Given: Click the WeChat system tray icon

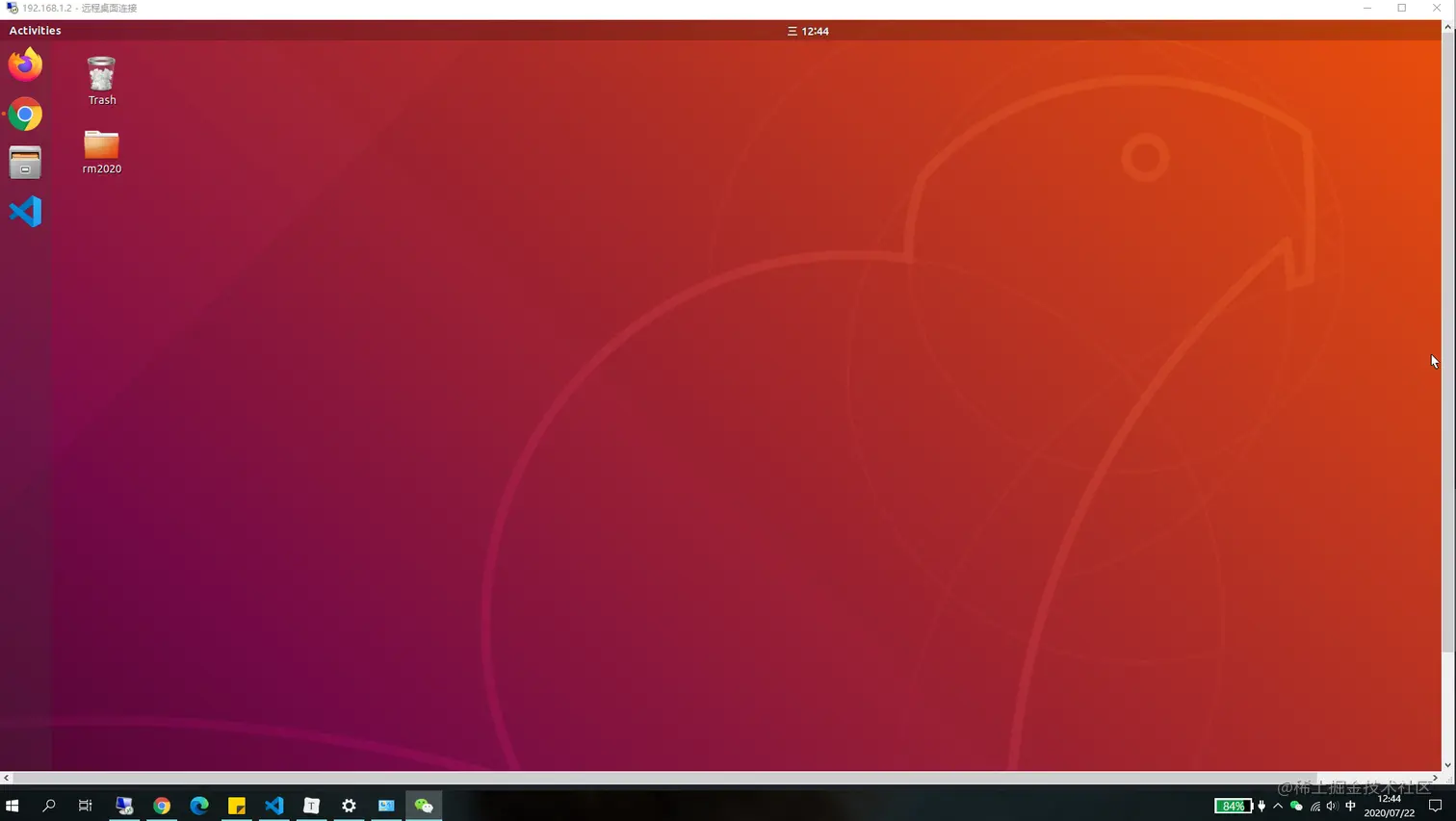Looking at the screenshot, I should coord(1296,806).
